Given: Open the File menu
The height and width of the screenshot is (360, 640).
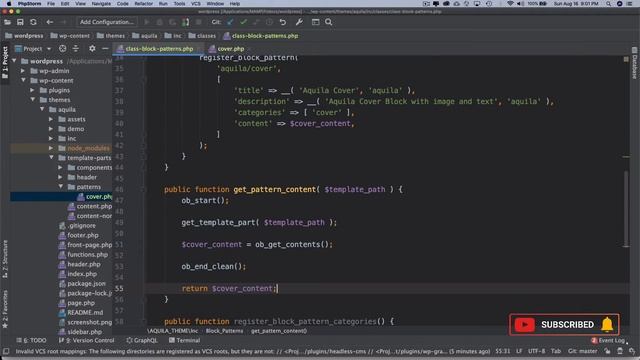Looking at the screenshot, I should click(51, 4).
